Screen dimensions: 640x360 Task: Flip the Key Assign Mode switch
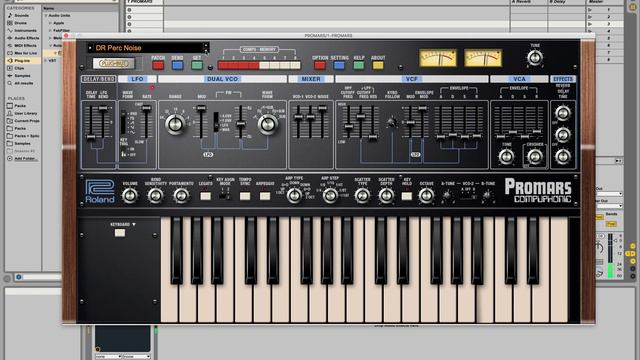click(x=224, y=196)
